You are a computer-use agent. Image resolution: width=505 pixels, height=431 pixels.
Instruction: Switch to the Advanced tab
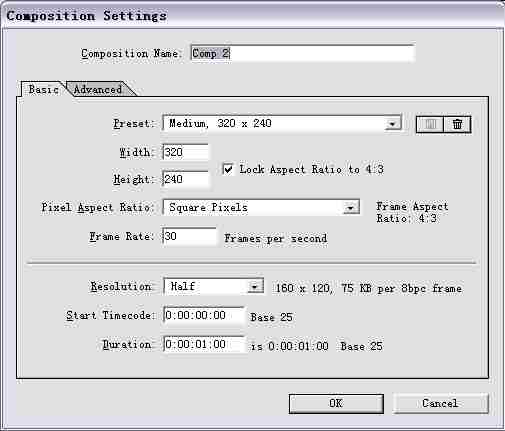tap(98, 89)
